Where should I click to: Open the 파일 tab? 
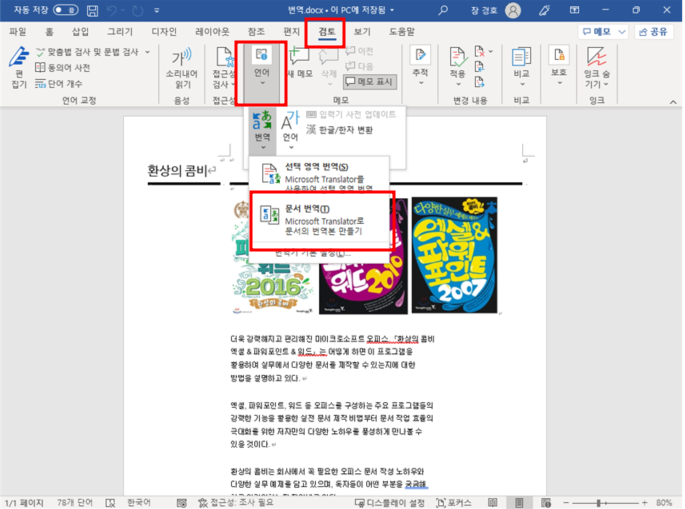(18, 31)
